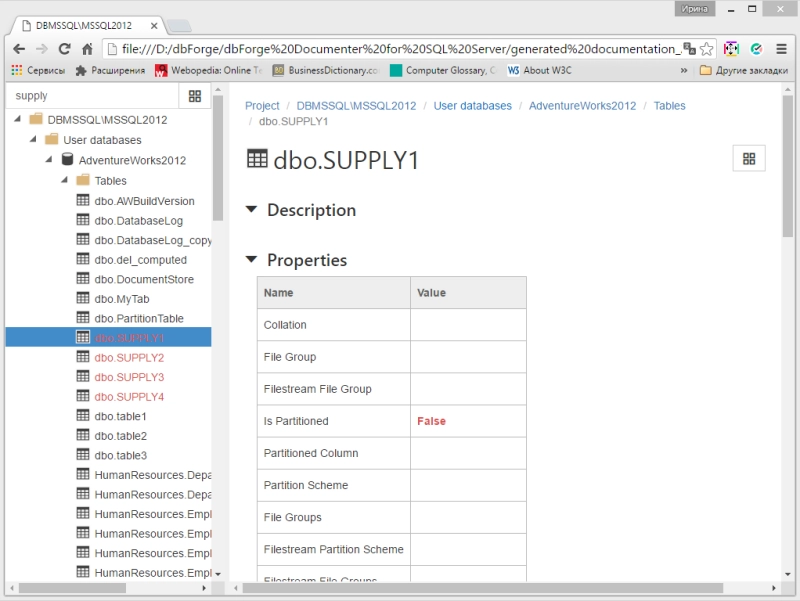Click the grid view button beside search
This screenshot has height=601, width=800.
pos(195,96)
